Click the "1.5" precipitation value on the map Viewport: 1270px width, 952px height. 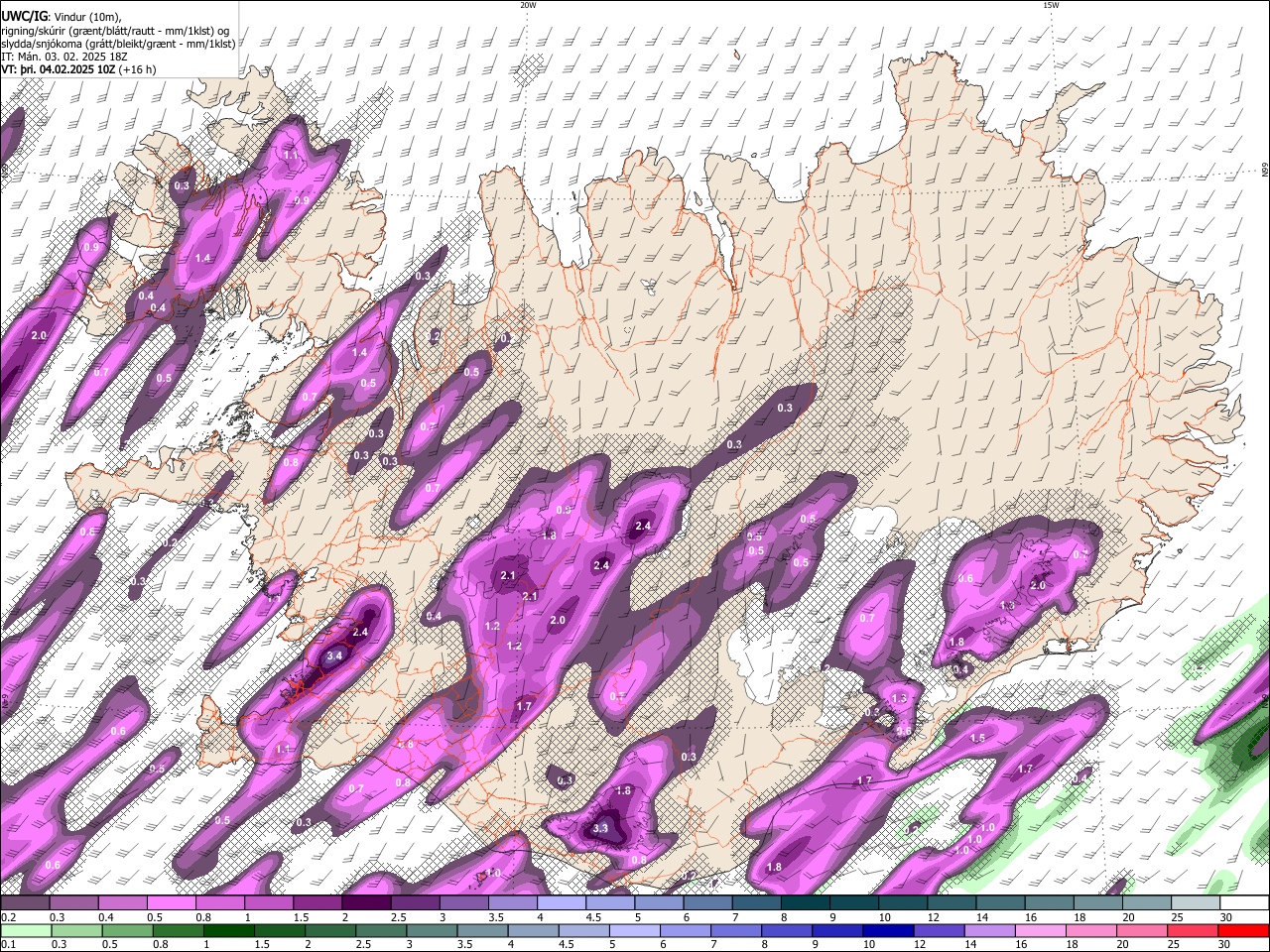(x=977, y=738)
